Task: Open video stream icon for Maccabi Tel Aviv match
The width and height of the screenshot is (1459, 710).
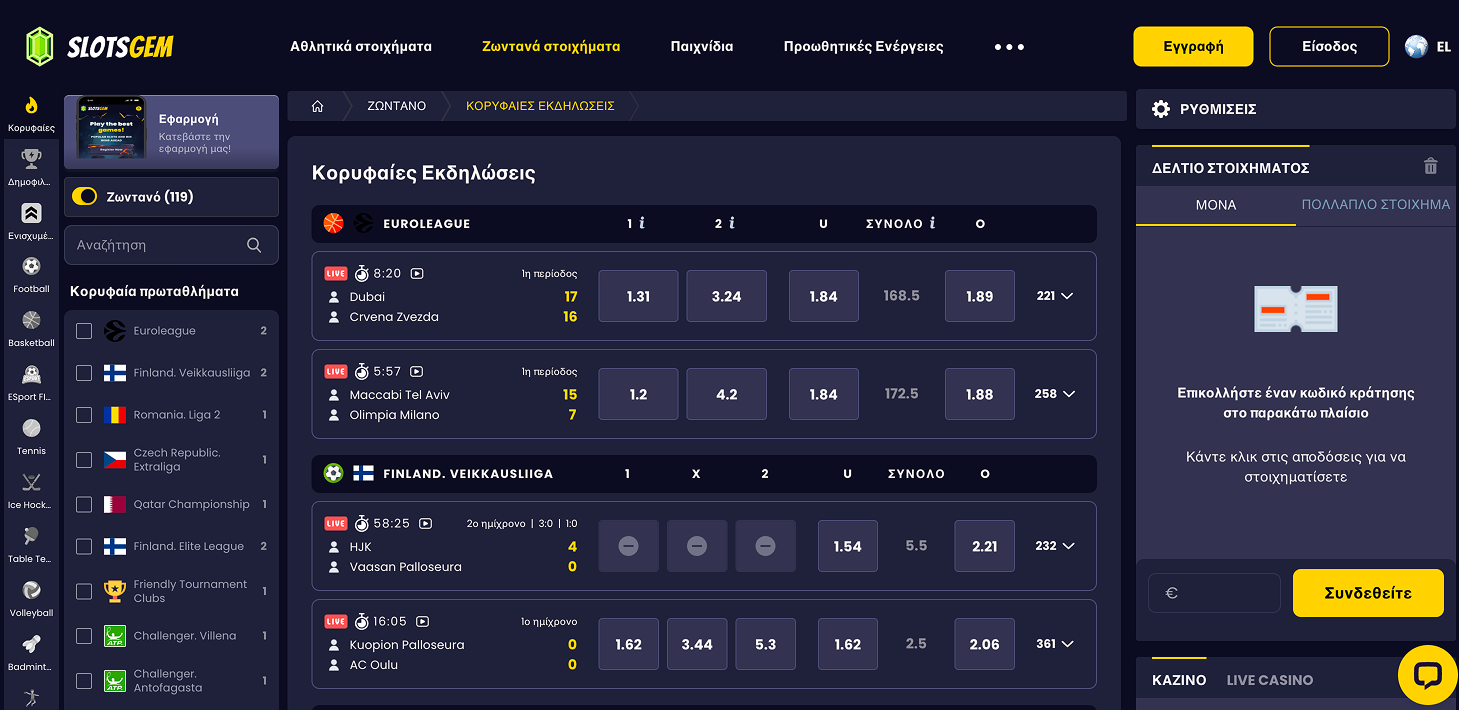Action: point(417,371)
